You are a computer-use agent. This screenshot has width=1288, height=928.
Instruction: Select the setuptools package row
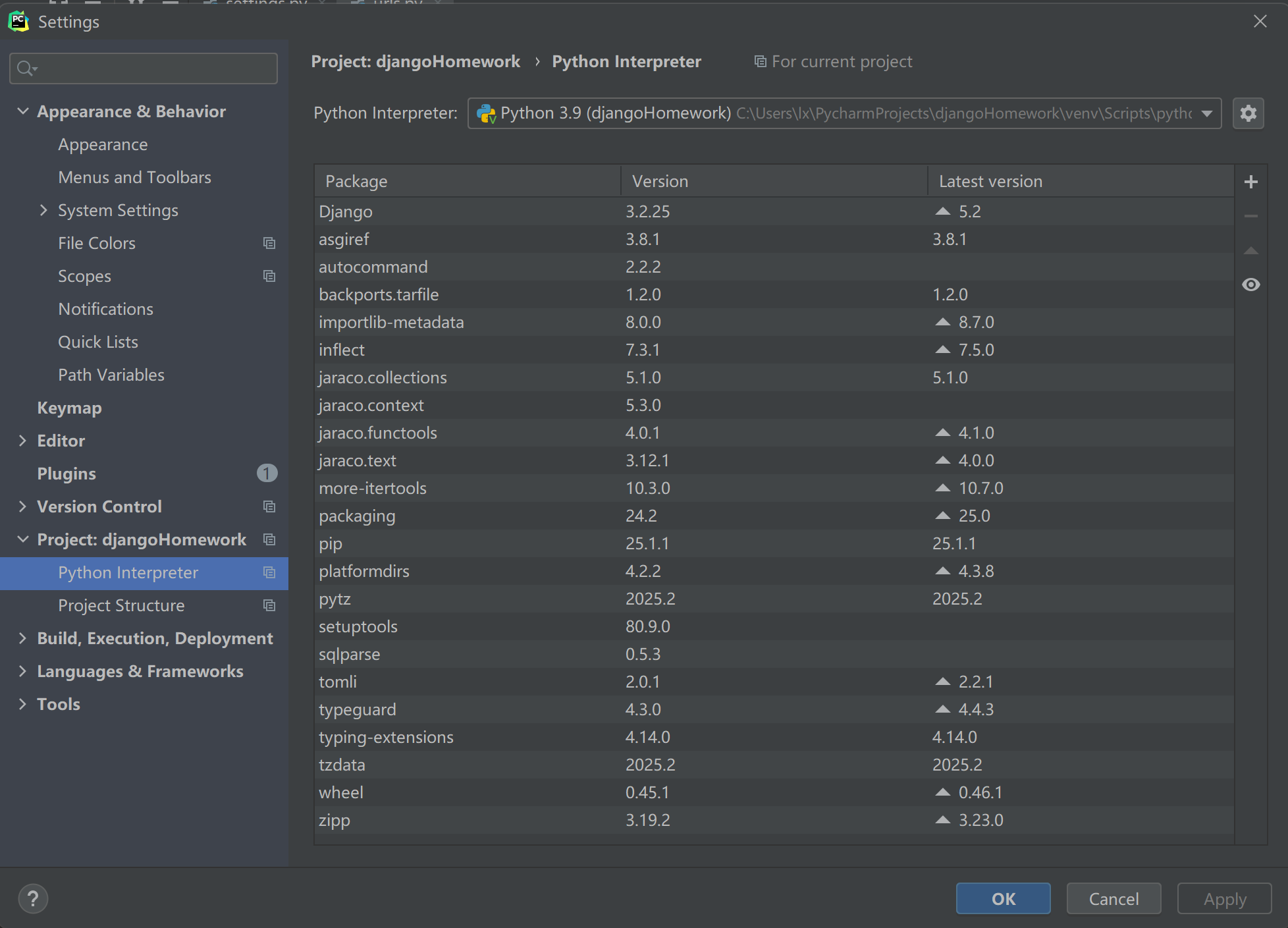(x=774, y=626)
